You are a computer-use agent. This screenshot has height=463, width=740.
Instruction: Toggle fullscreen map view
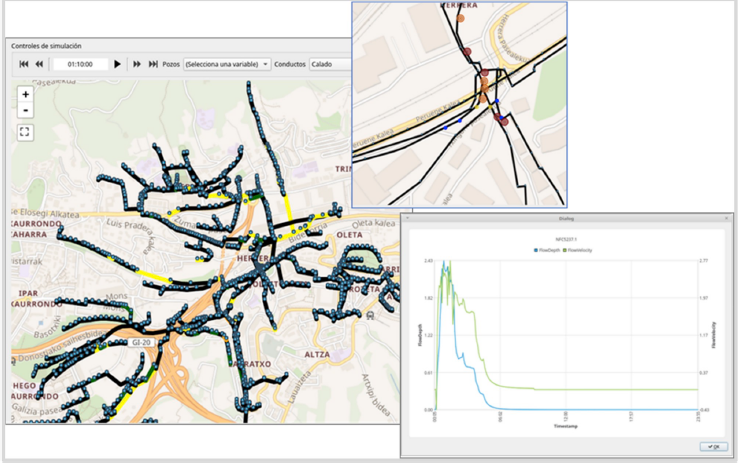pos(26,130)
